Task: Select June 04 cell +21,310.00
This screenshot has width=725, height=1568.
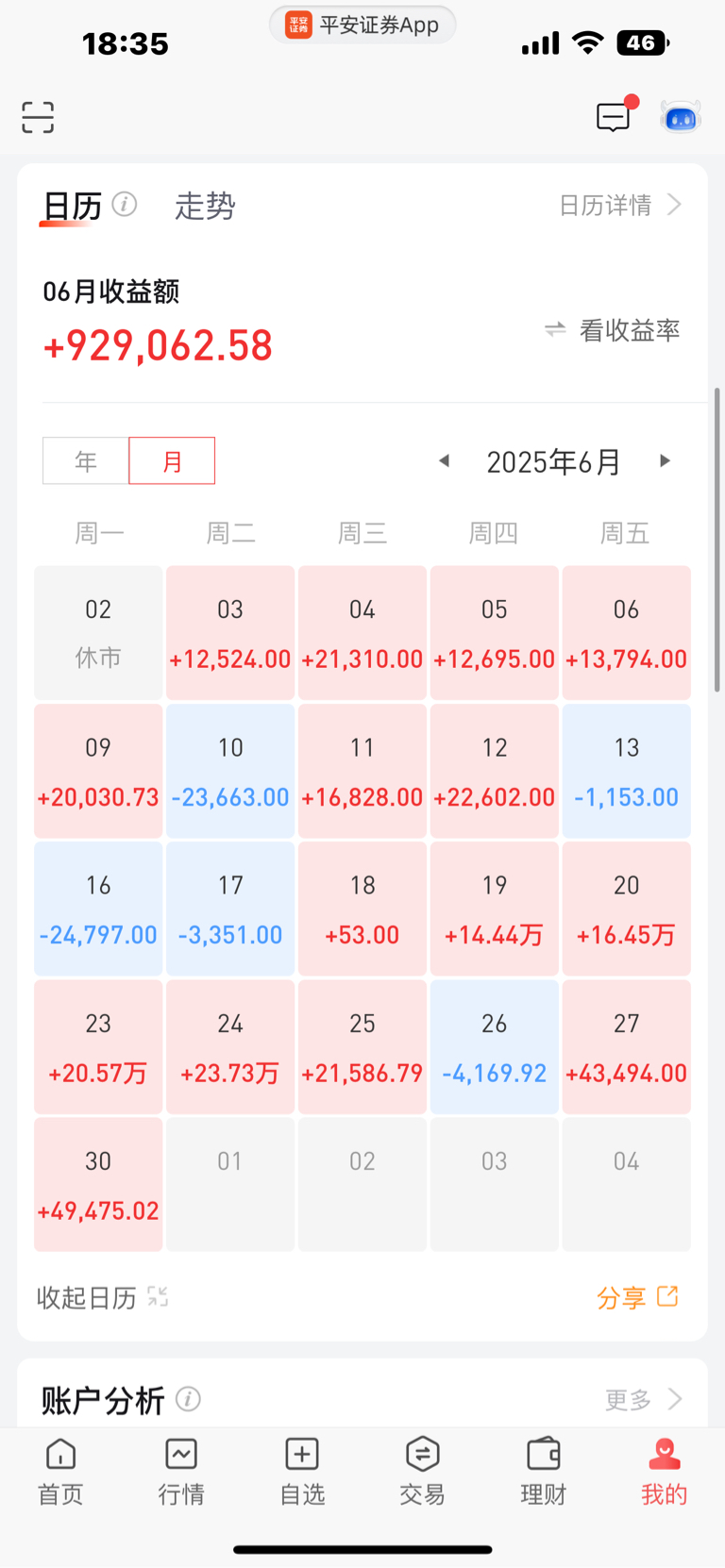Action: [362, 632]
